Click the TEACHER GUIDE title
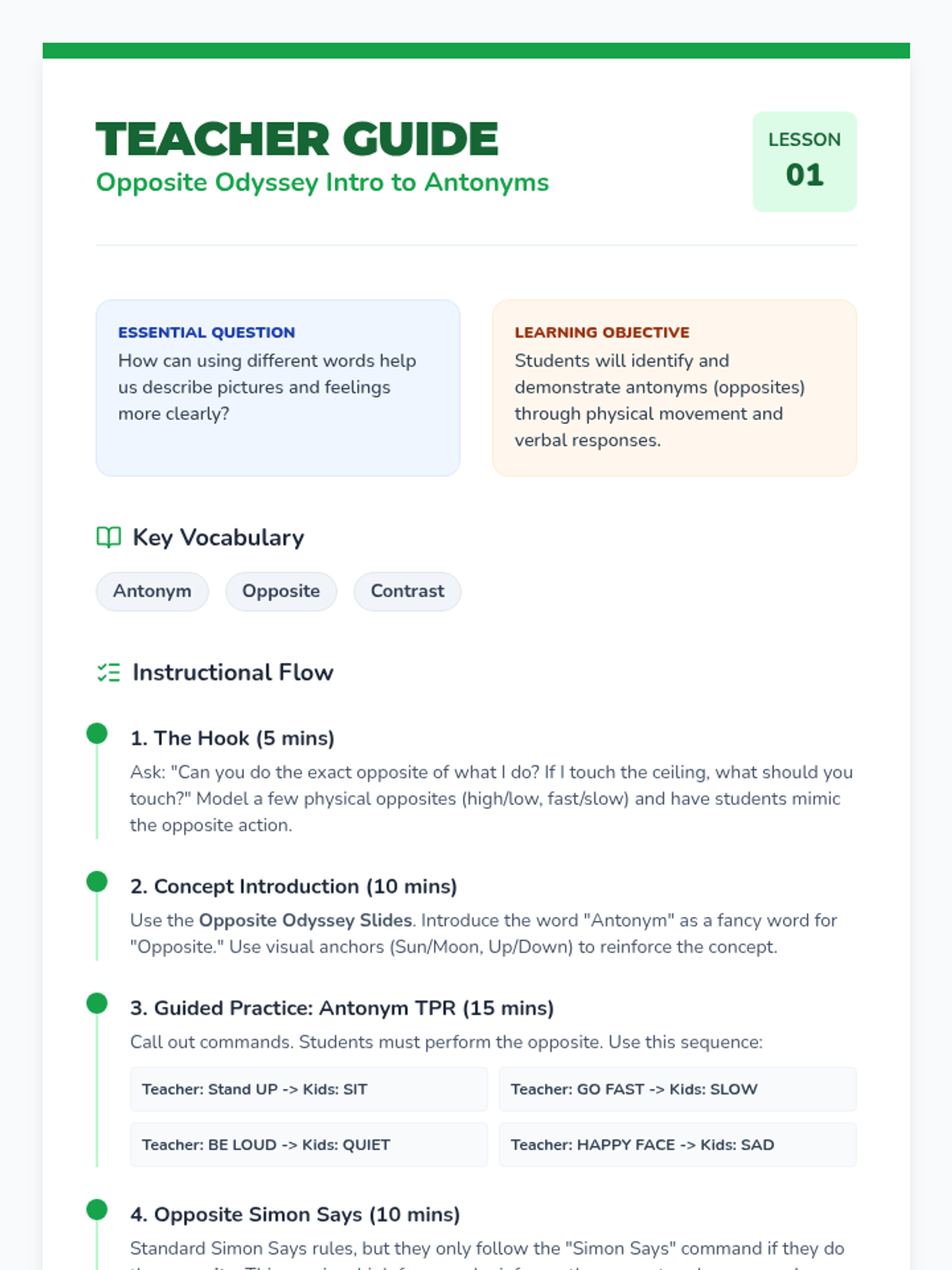The width and height of the screenshot is (952, 1270). [x=297, y=140]
